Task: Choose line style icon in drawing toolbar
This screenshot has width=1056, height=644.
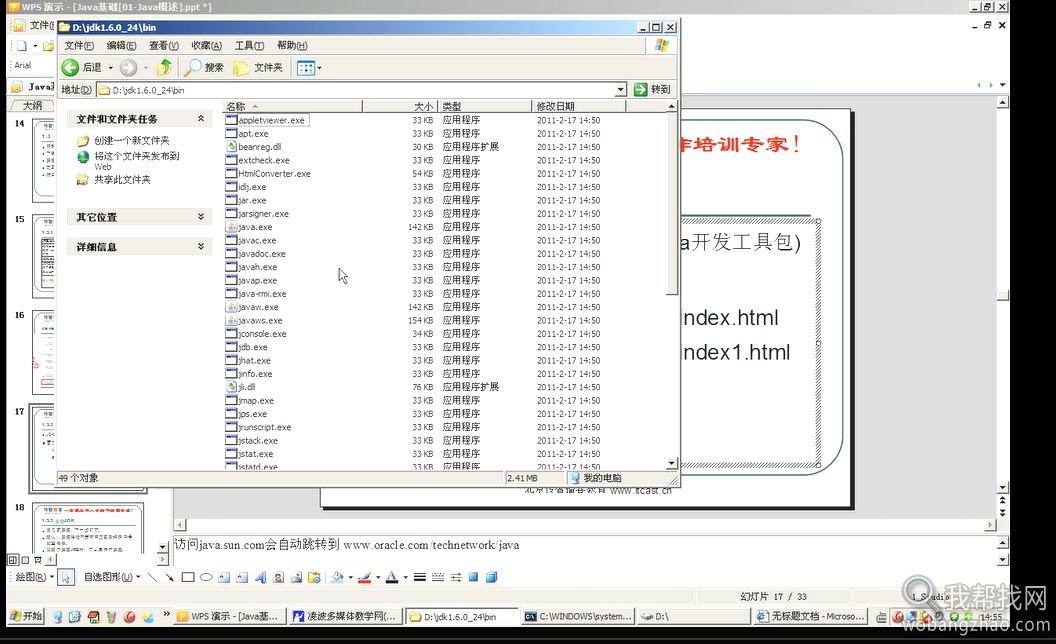Action: (419, 577)
